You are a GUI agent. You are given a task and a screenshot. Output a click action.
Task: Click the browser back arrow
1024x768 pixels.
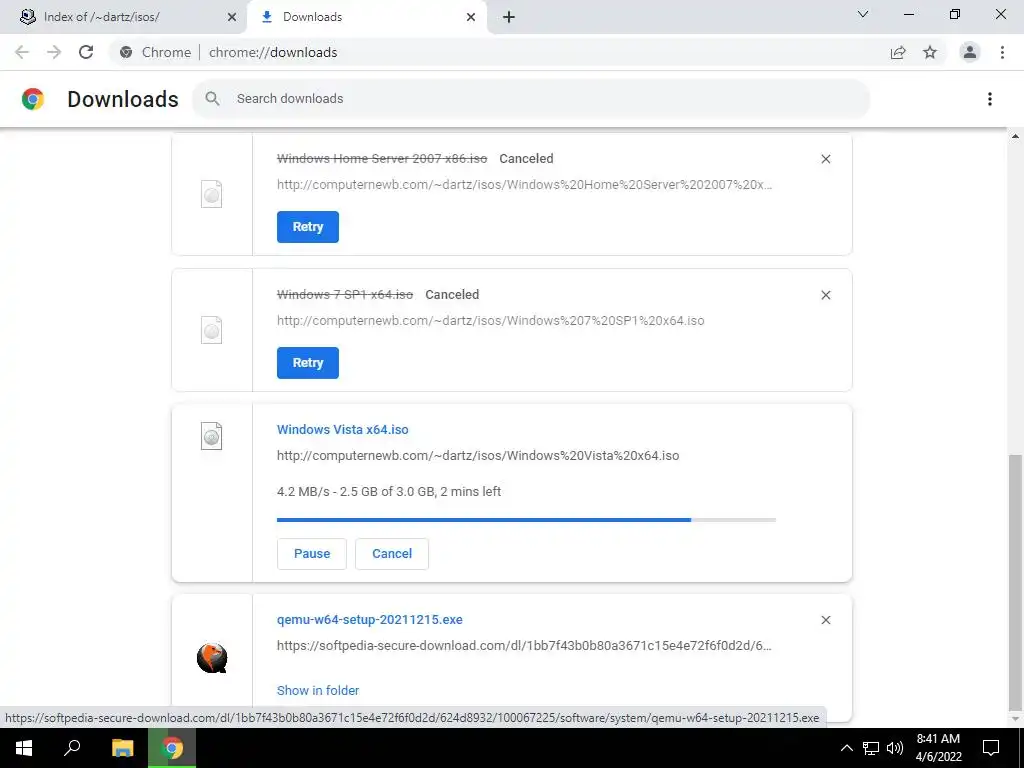click(22, 52)
